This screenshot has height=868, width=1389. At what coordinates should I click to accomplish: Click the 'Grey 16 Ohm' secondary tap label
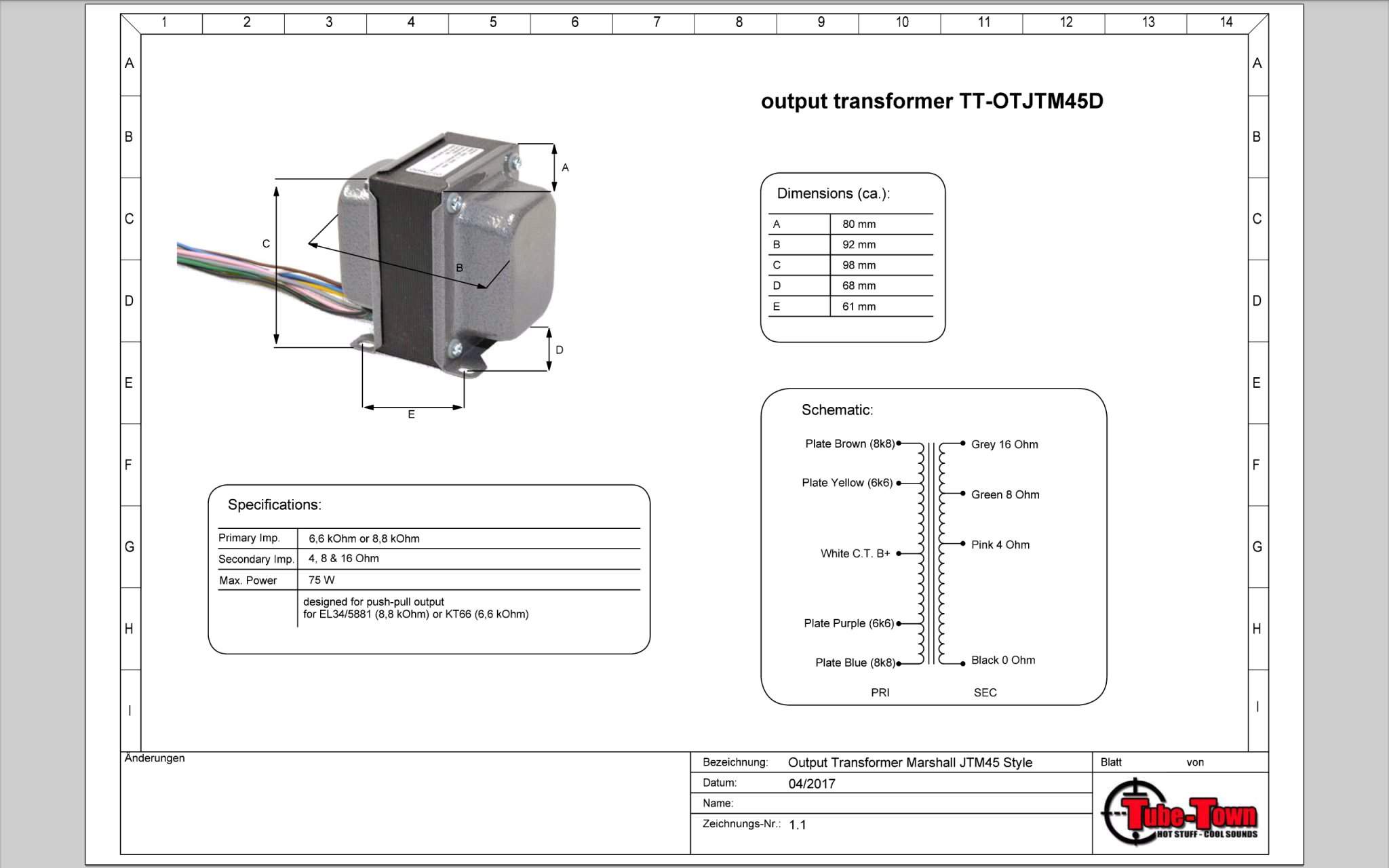coord(1004,445)
